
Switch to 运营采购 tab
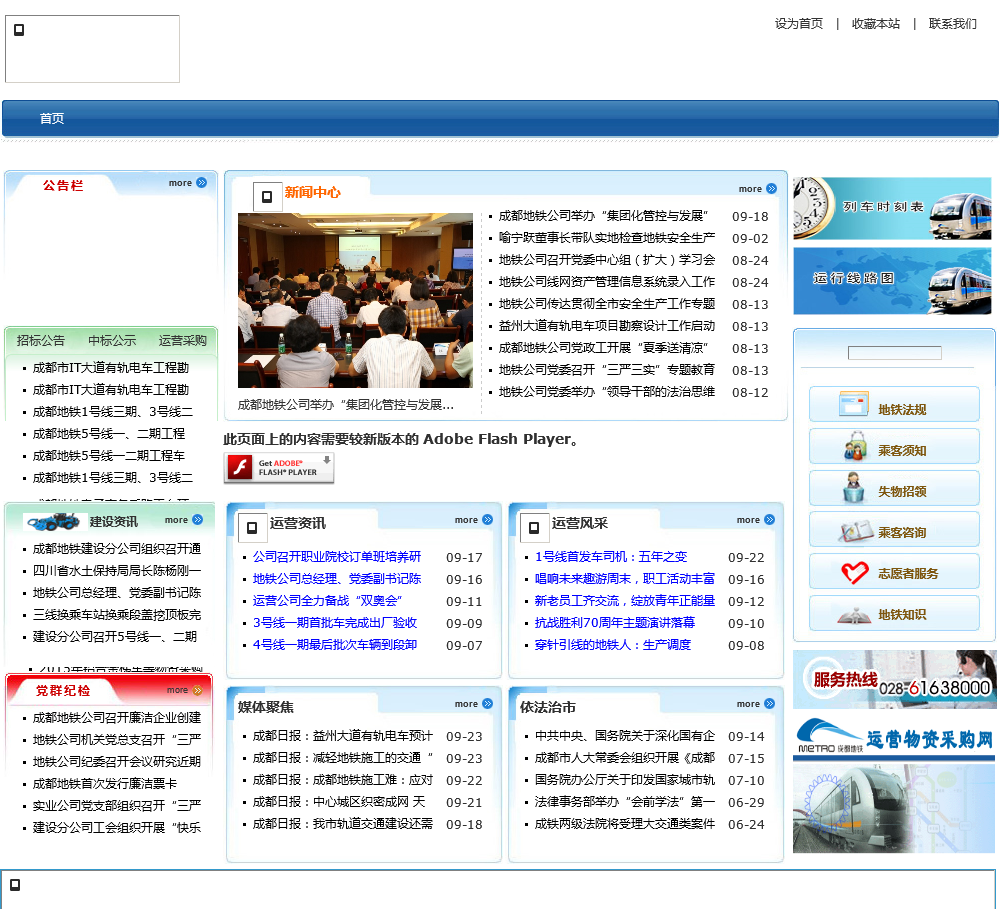tap(182, 341)
